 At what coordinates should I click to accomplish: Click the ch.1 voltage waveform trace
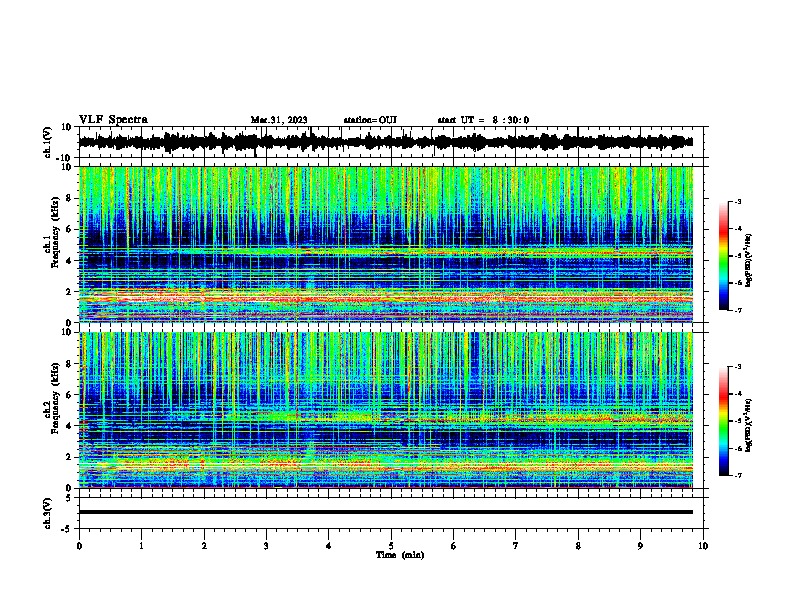(x=385, y=142)
